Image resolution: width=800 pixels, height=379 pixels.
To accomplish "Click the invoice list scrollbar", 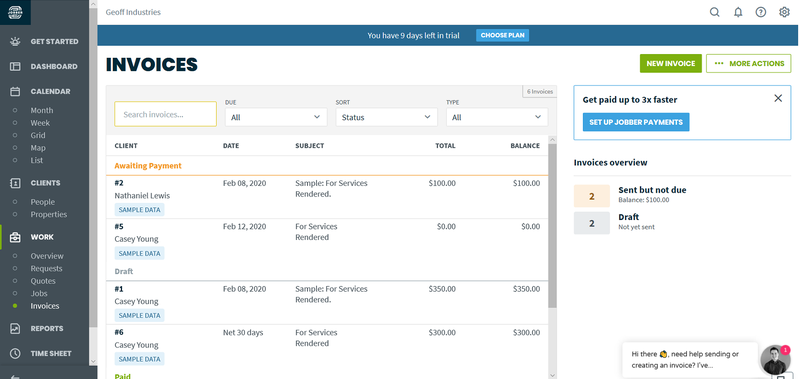I will coord(553,225).
